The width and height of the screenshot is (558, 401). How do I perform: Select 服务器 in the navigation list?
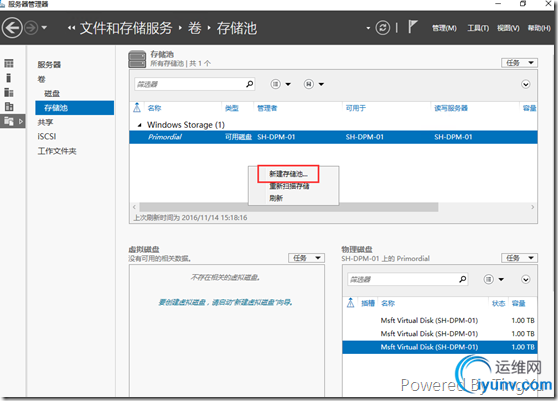click(x=49, y=64)
